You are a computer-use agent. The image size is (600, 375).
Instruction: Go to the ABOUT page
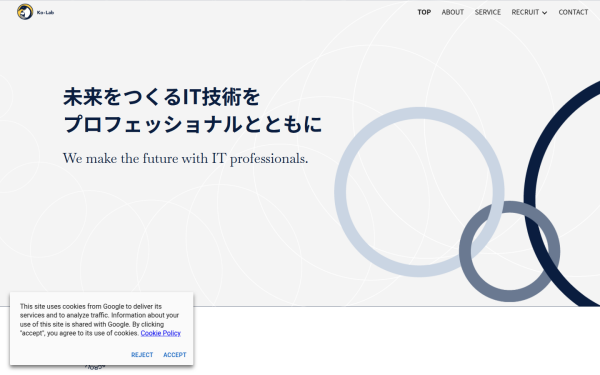coord(453,12)
